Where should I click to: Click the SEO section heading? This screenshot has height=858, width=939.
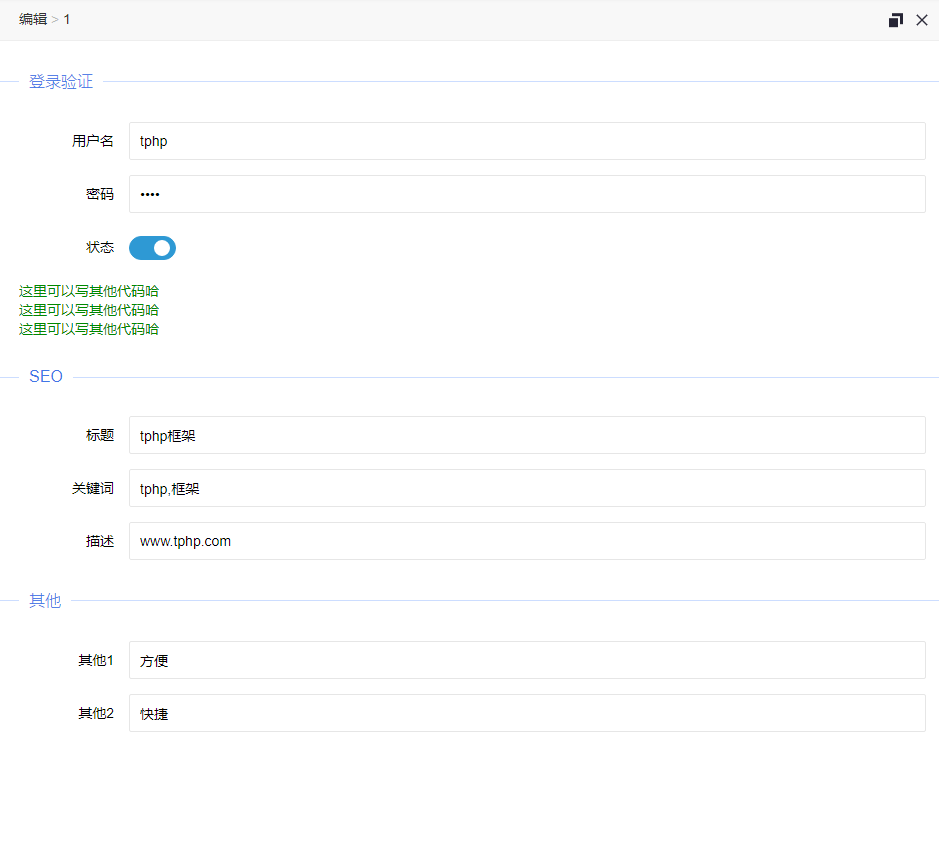point(46,377)
